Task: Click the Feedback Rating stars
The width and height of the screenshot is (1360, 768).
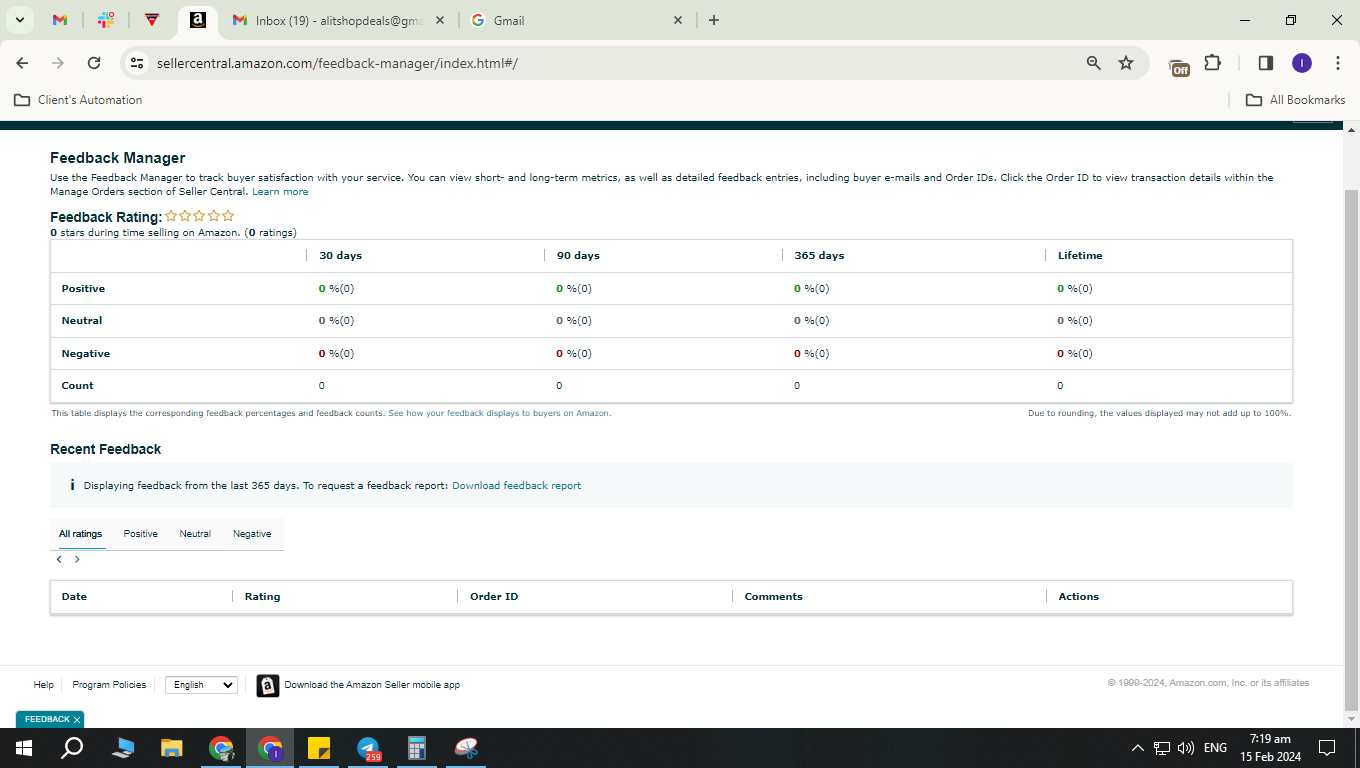Action: pos(200,216)
